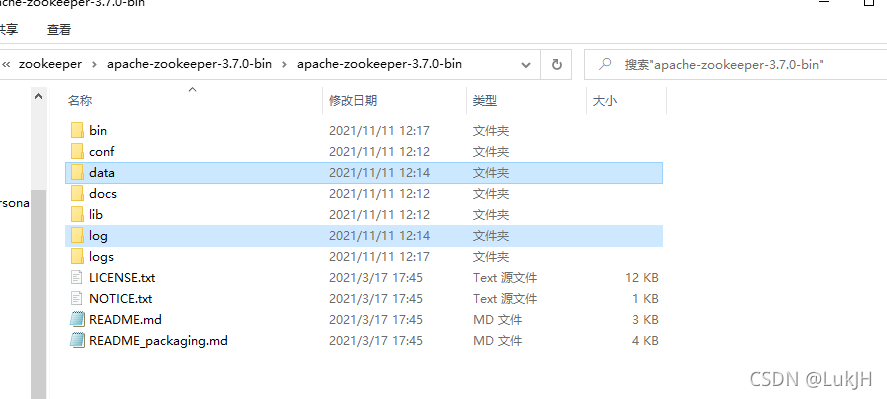Select the lib folder name
887x399 pixels.
(96, 214)
